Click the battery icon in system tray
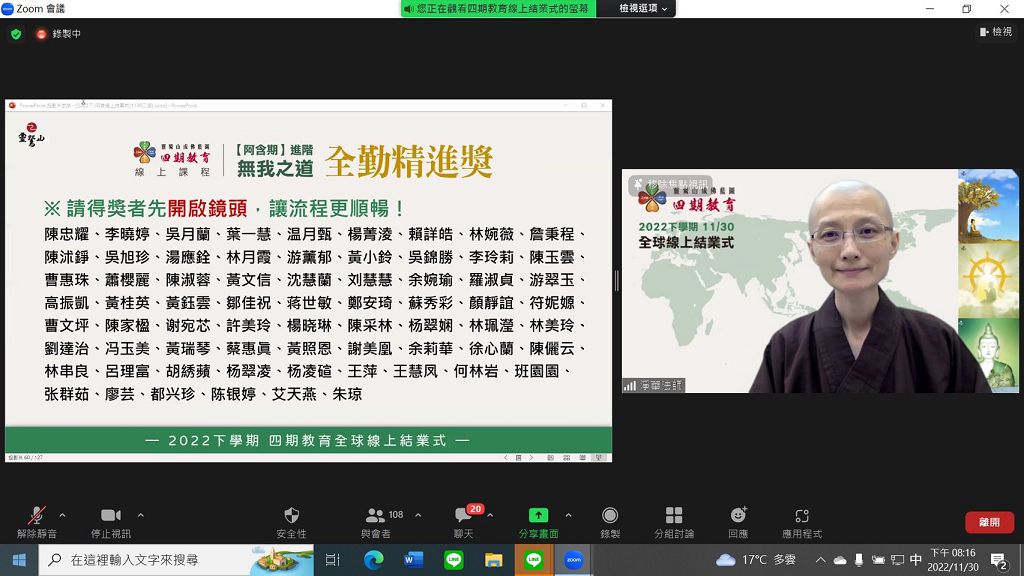 pos(878,560)
